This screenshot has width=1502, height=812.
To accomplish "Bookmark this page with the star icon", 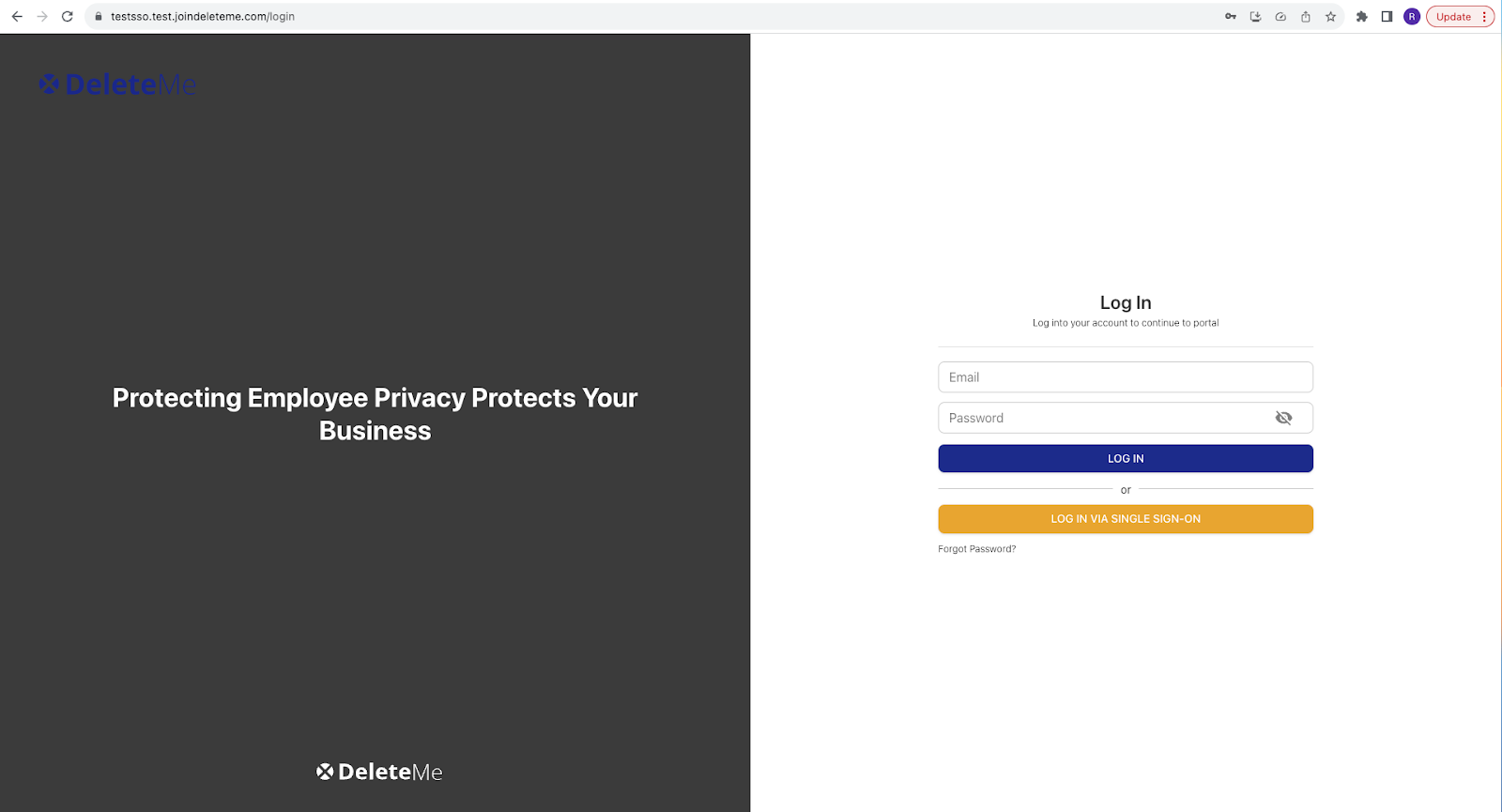I will point(1330,17).
